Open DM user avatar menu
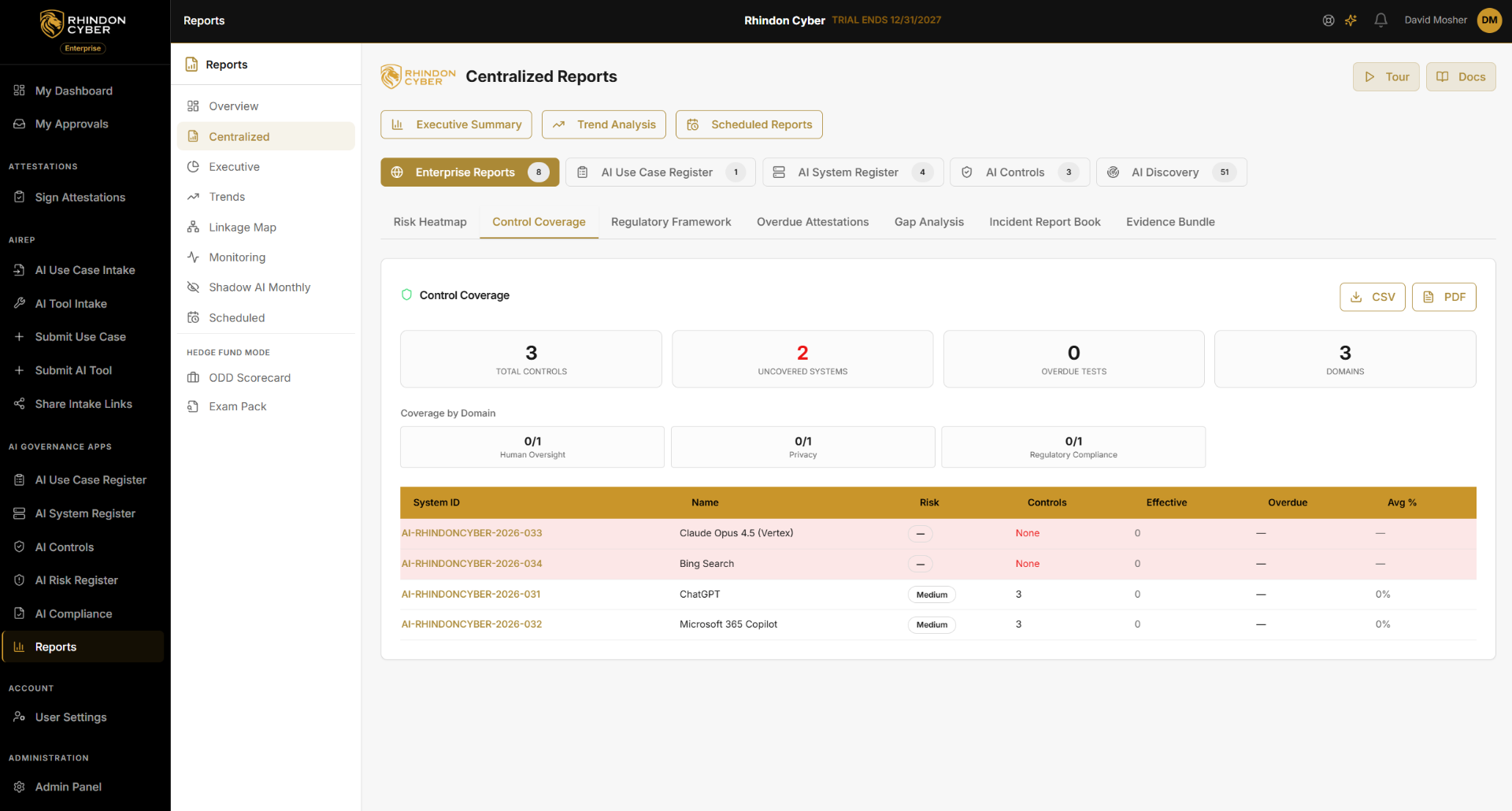The width and height of the screenshot is (1512, 811). click(x=1489, y=20)
